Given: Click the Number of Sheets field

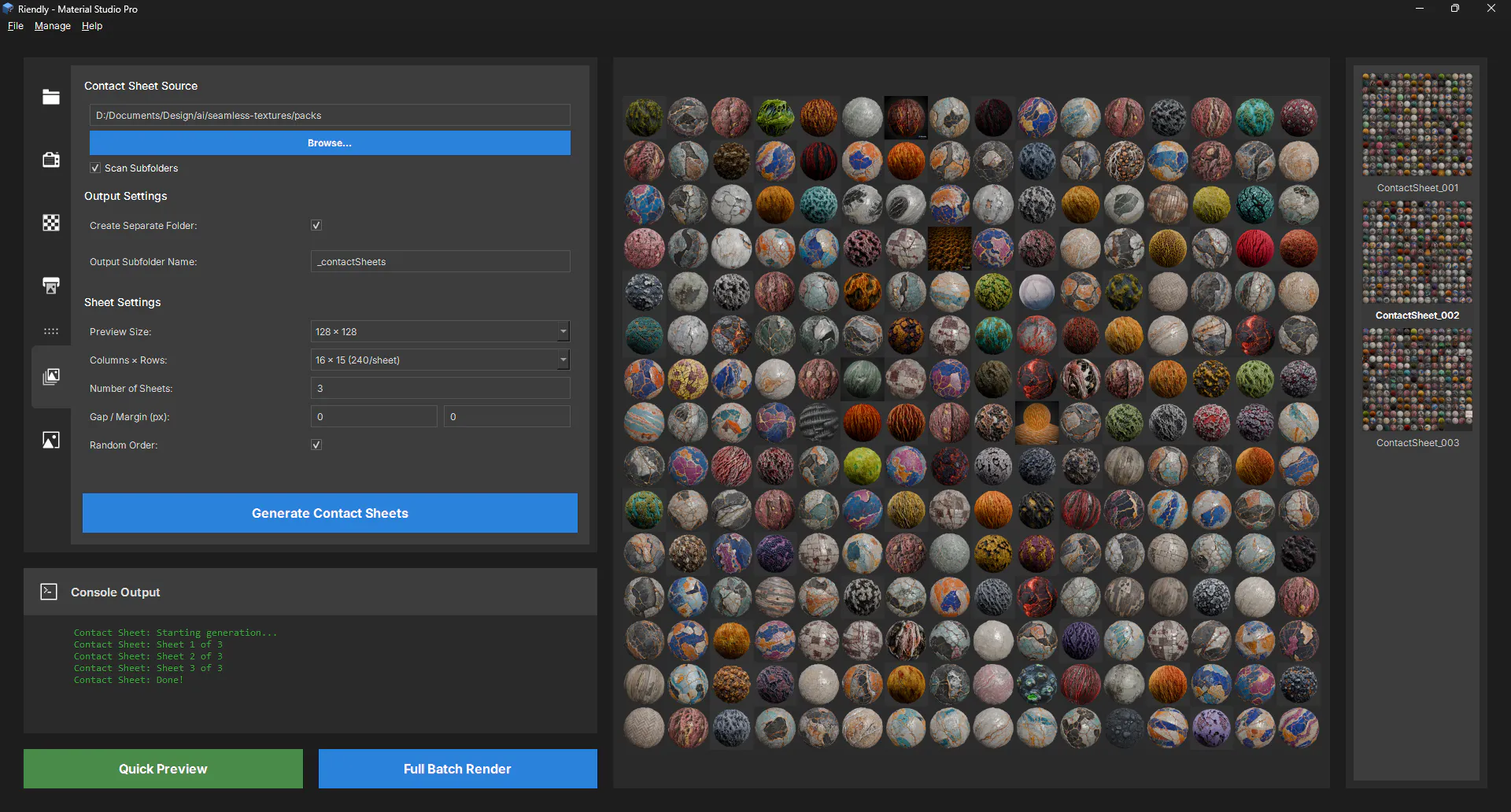Looking at the screenshot, I should click(x=440, y=389).
